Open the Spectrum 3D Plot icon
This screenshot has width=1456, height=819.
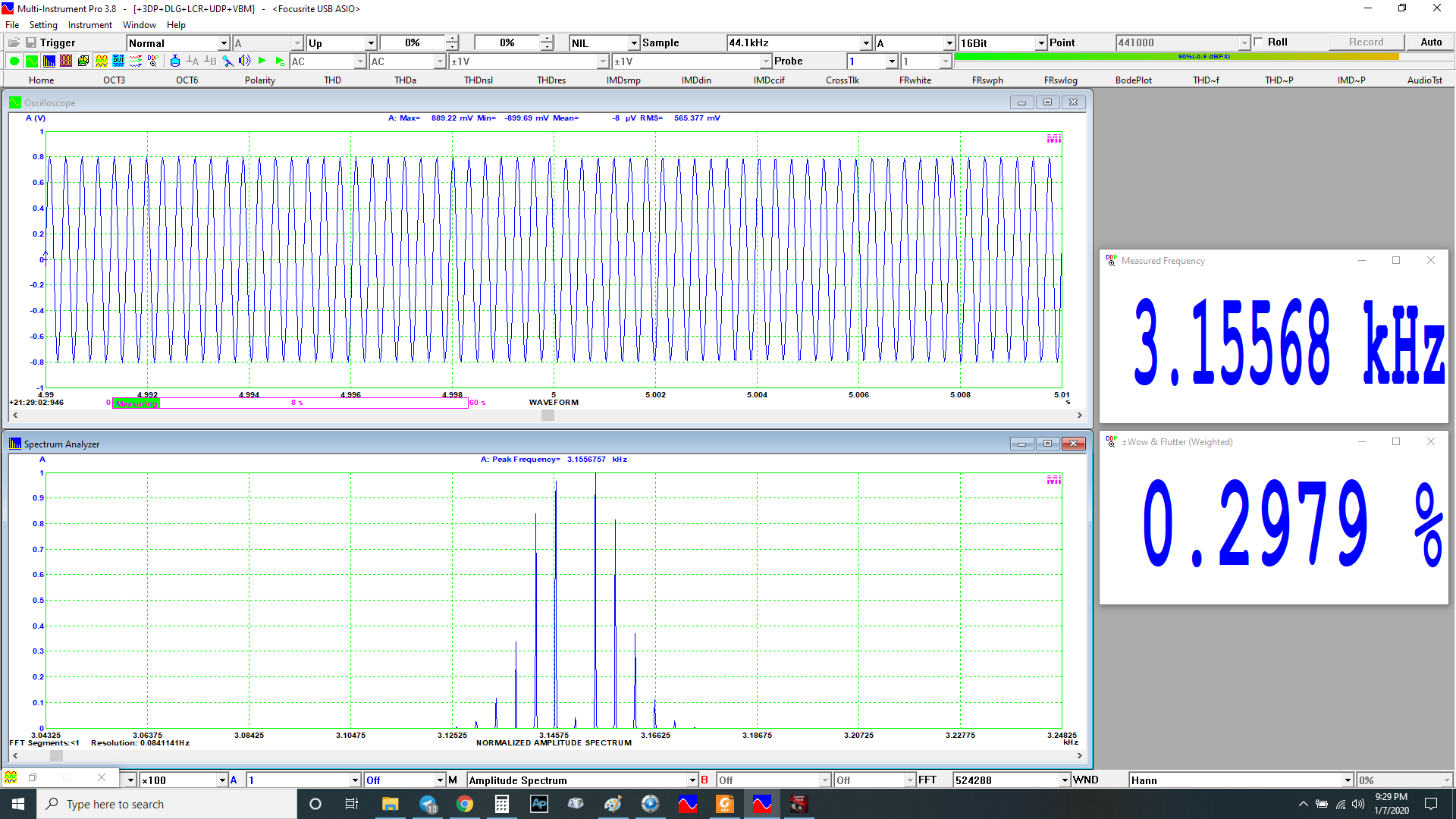pyautogui.click(x=83, y=61)
